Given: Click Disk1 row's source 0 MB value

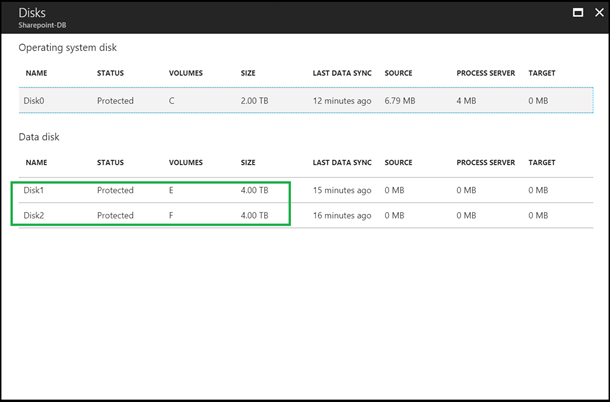Looking at the screenshot, I should point(394,190).
